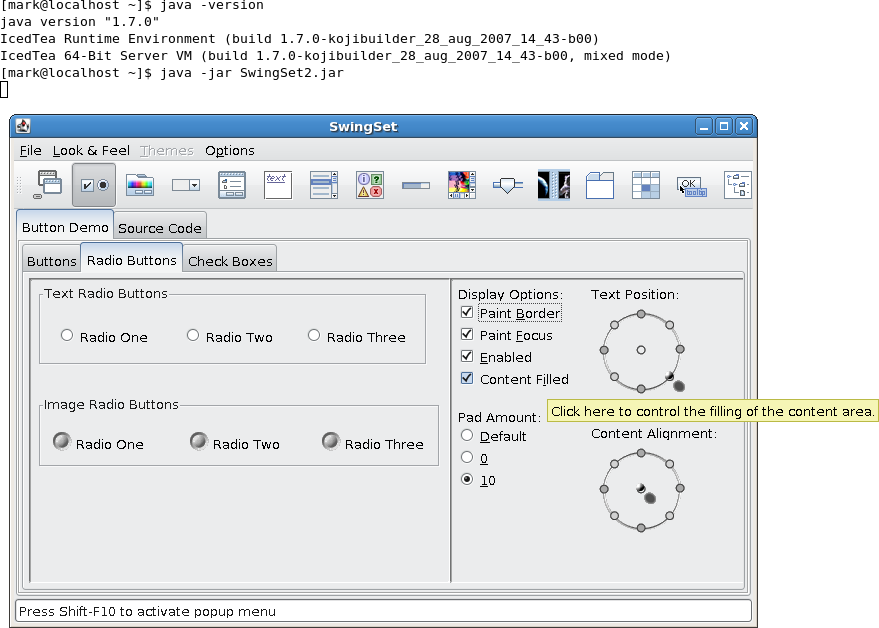This screenshot has height=628, width=879.
Task: Click the status bar message field
Action: tap(383, 611)
